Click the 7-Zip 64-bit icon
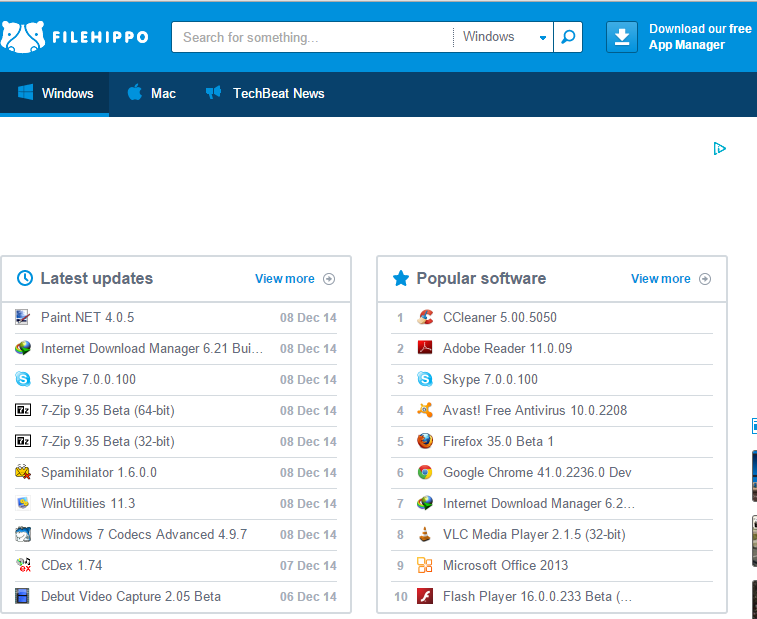This screenshot has height=619, width=757. pos(23,410)
